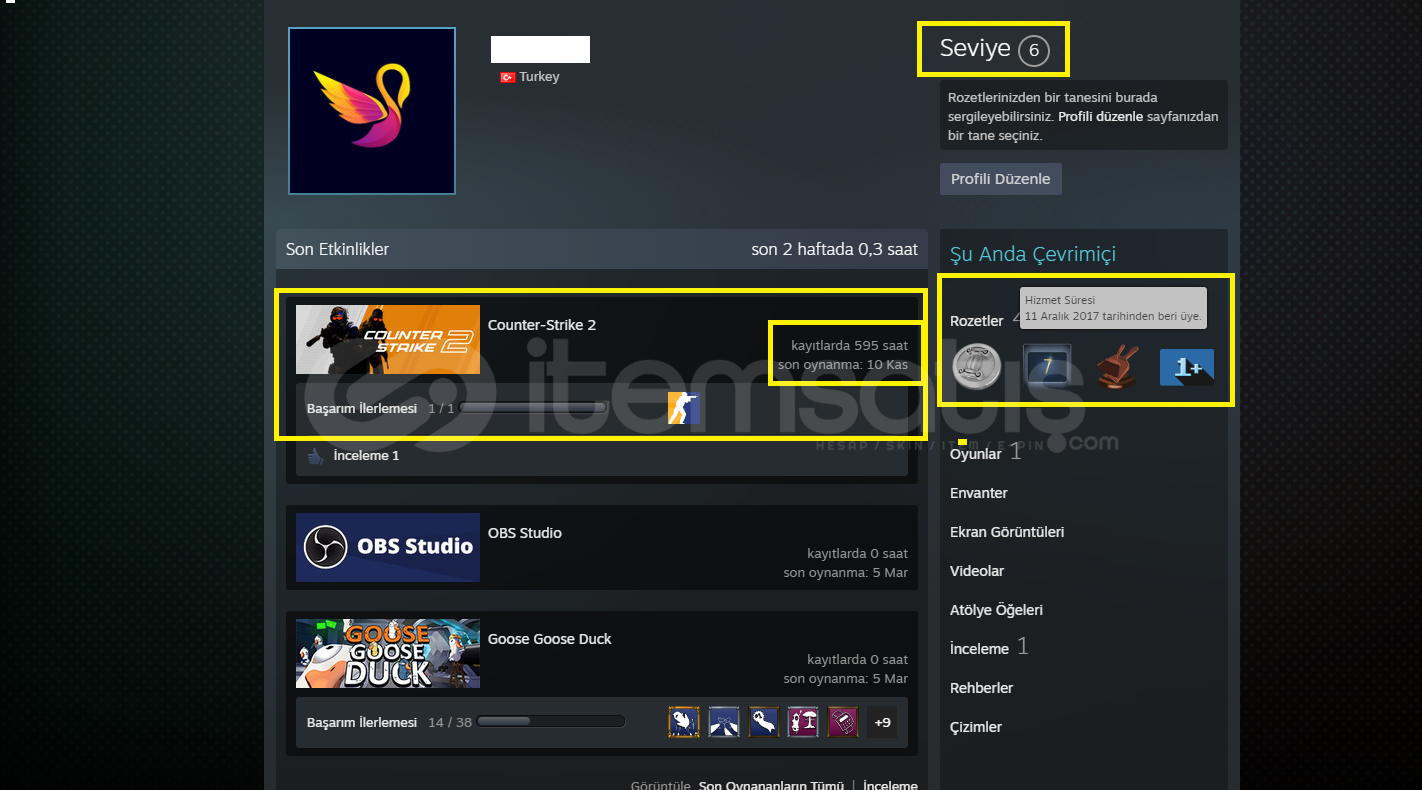Click the blue 1+ badge

pos(1187,367)
